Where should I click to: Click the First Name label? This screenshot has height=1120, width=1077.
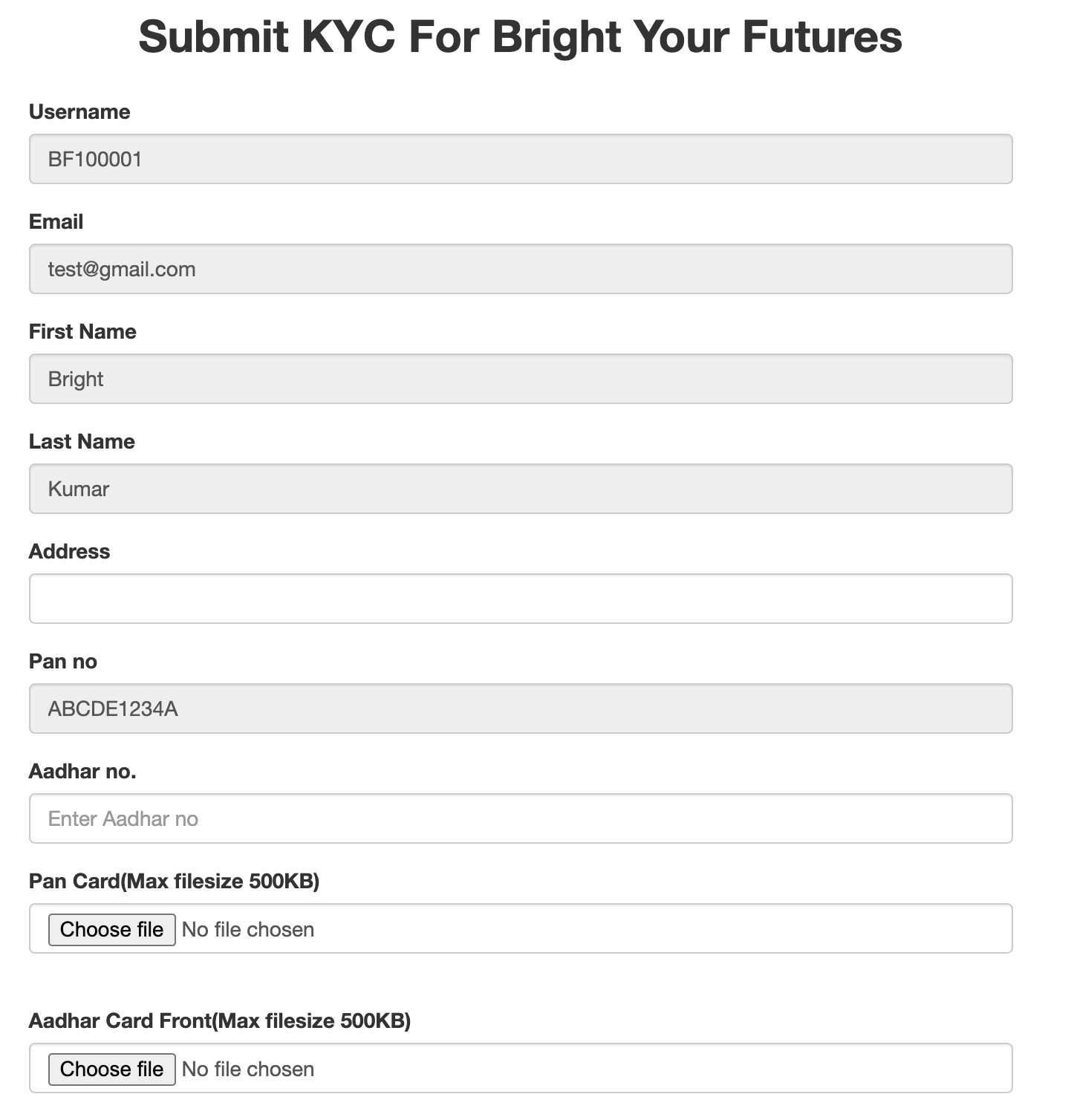tap(82, 332)
